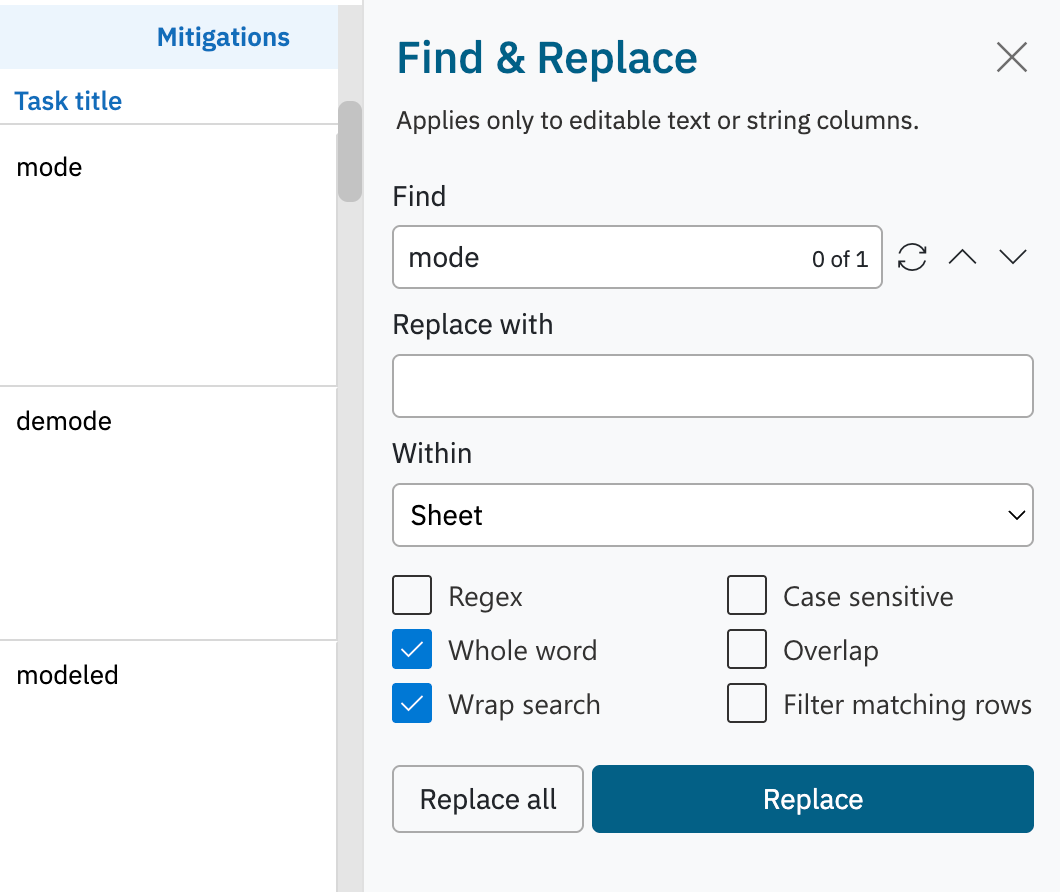
Task: Click the sheet's vertical scrollbar thumb
Action: (x=350, y=152)
